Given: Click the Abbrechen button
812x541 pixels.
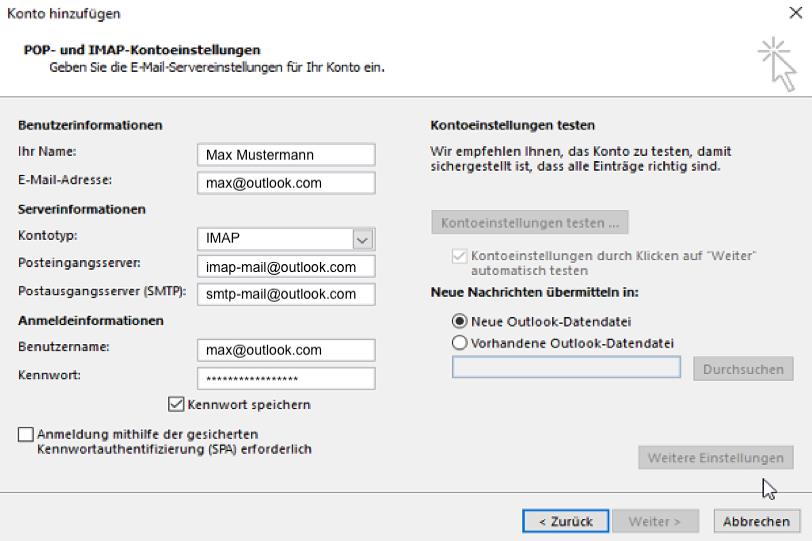Looking at the screenshot, I should coord(757,521).
